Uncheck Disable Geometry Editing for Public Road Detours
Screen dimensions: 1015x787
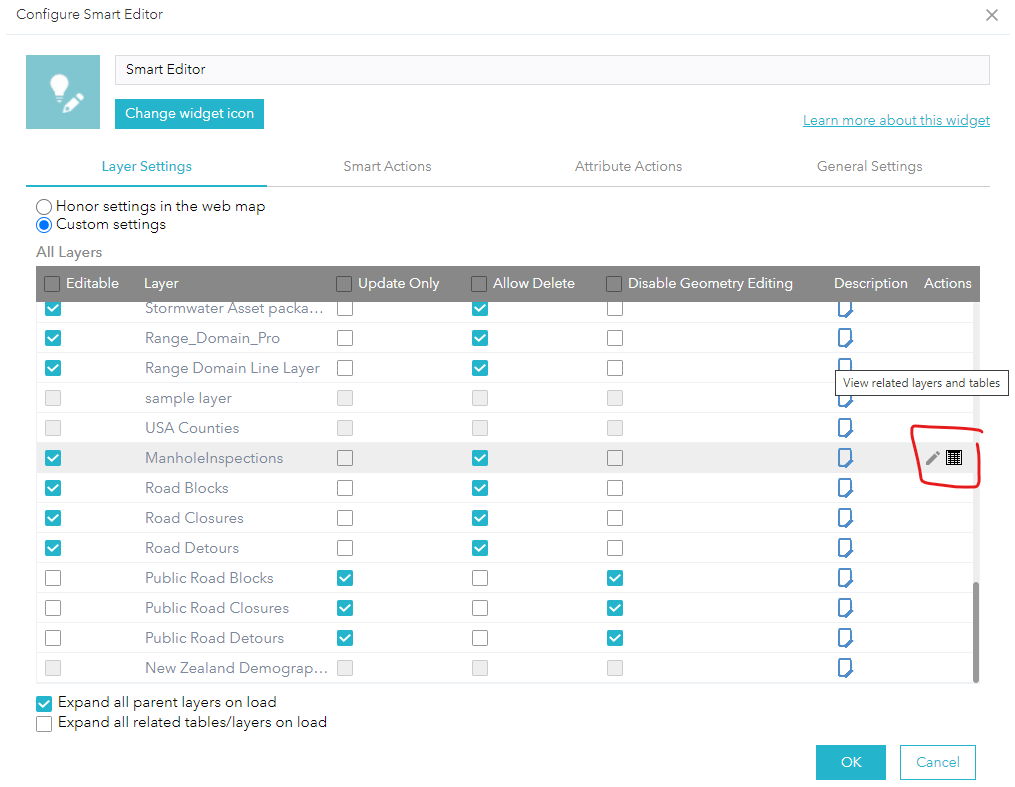[x=615, y=637]
